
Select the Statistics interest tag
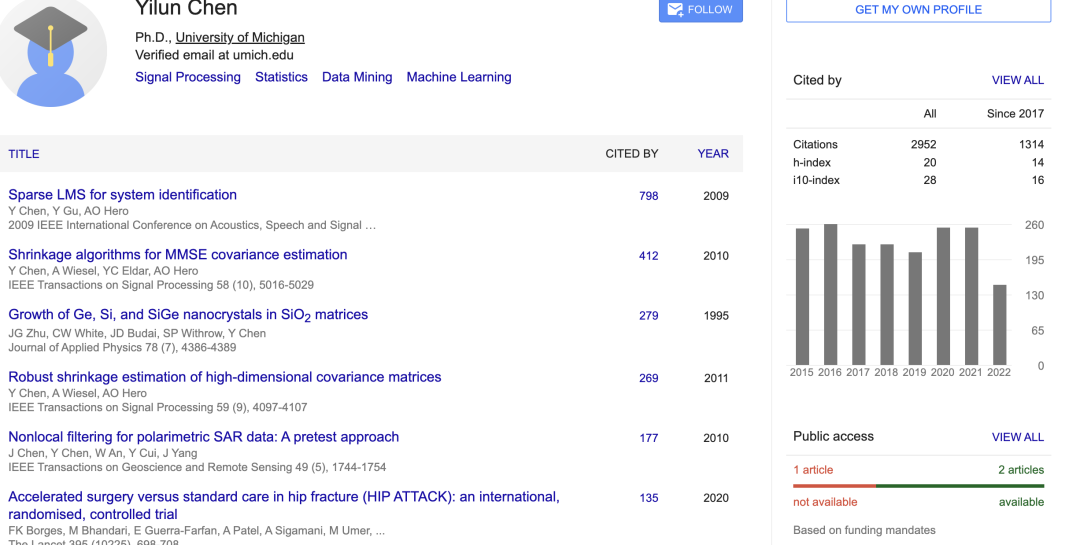[281, 77]
